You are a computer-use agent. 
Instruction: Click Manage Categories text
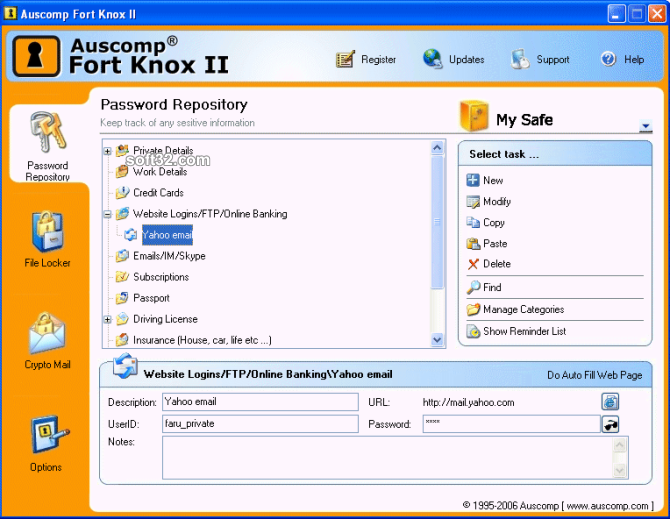(523, 309)
